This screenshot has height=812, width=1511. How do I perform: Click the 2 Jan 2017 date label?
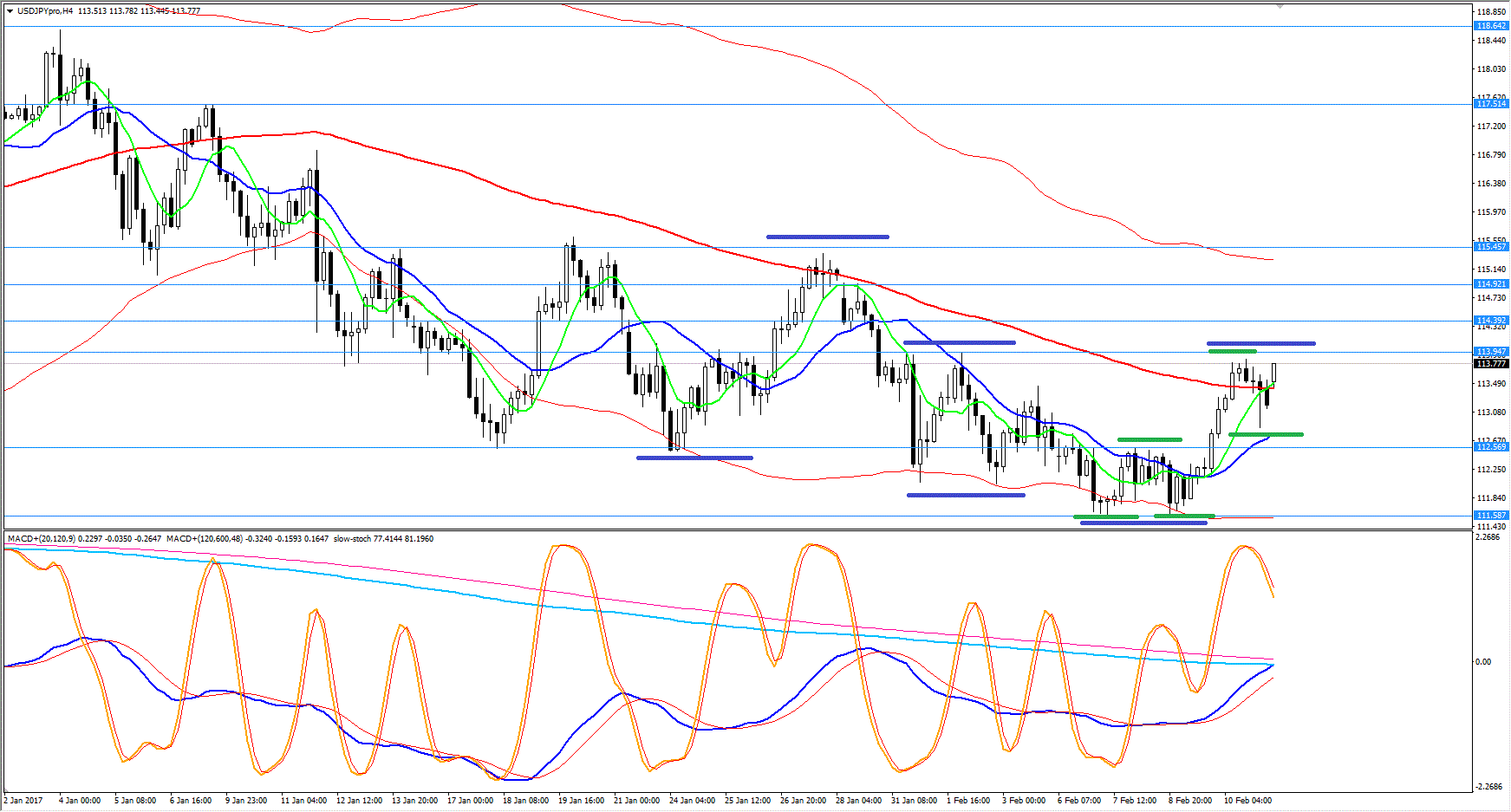click(23, 801)
